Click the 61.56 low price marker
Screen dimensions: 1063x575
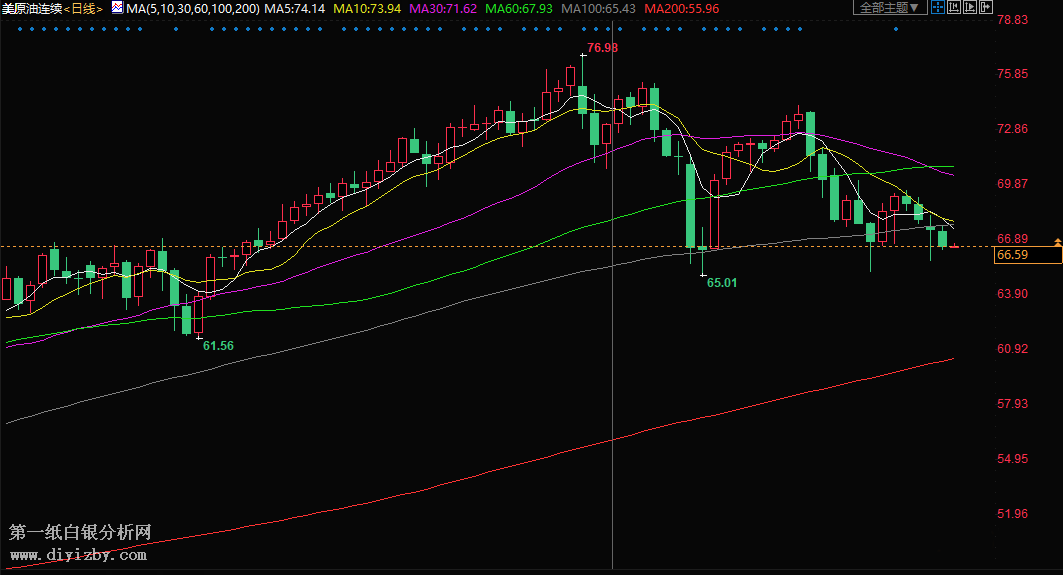pos(218,346)
